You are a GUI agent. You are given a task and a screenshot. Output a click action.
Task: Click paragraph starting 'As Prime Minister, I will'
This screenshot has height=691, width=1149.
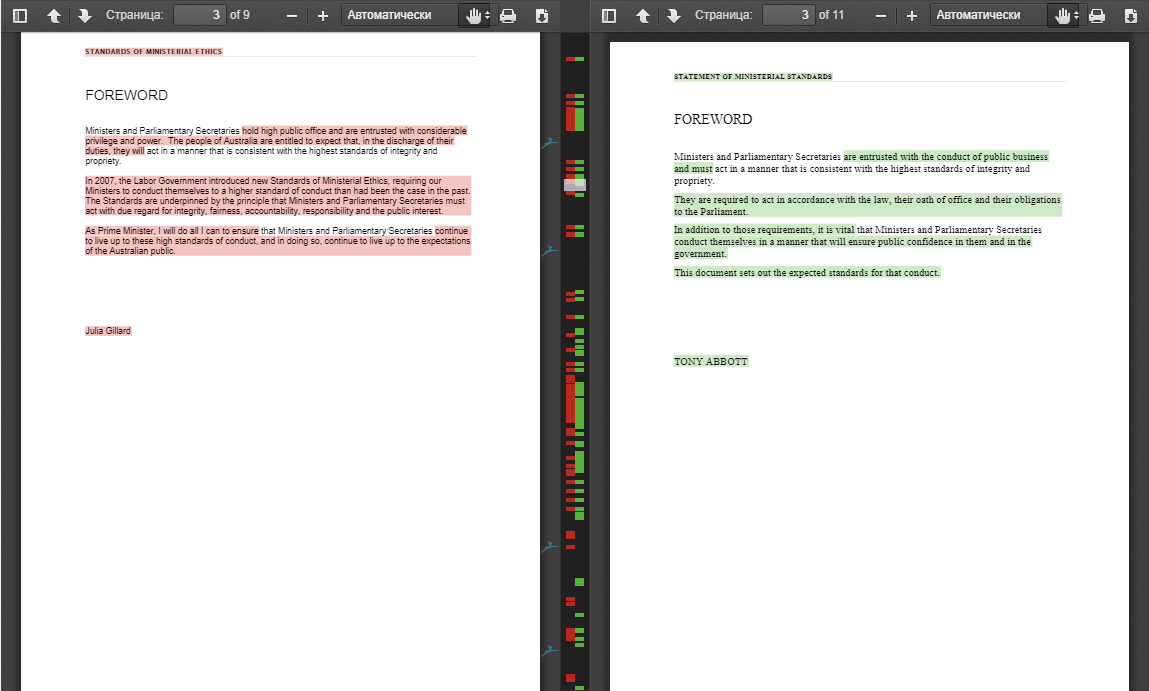[x=278, y=240]
